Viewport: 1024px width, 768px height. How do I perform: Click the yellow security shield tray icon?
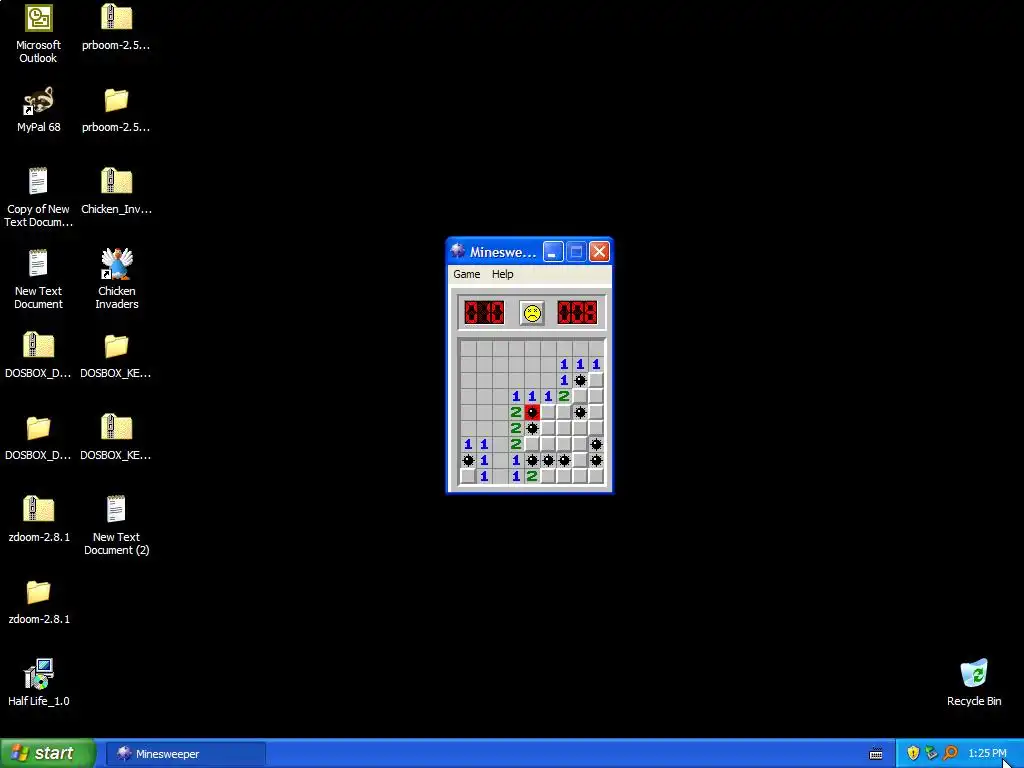913,754
